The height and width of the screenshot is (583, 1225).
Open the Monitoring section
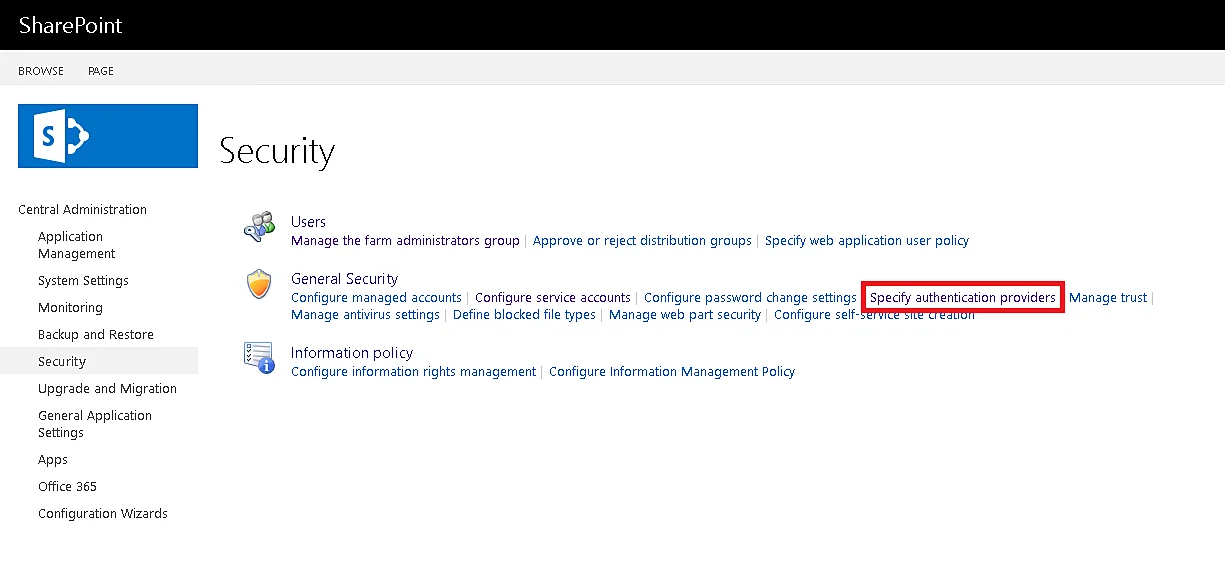[70, 307]
